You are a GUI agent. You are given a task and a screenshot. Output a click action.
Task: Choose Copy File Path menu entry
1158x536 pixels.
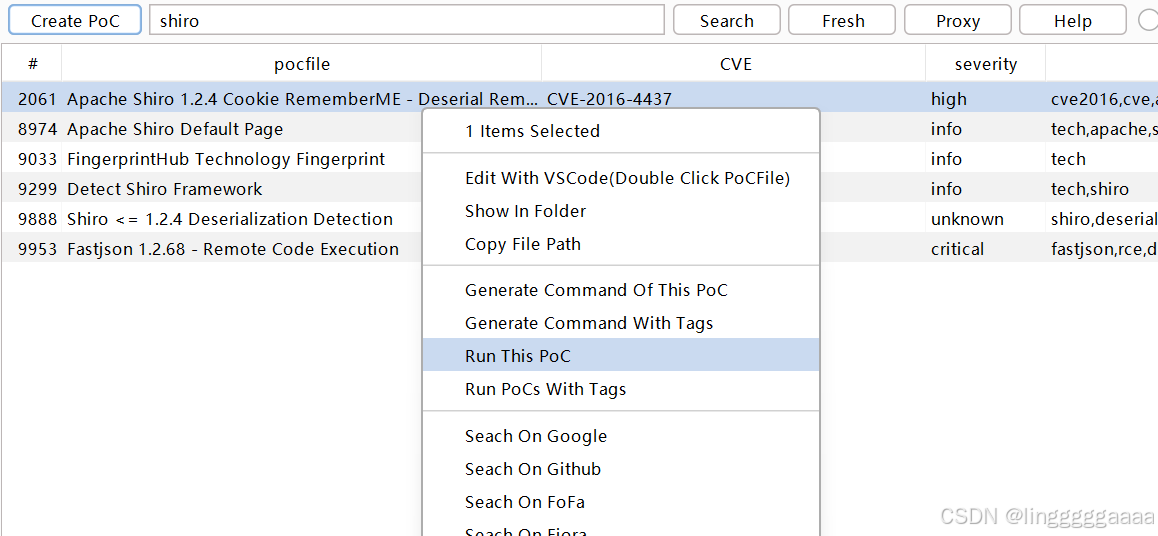(x=621, y=244)
